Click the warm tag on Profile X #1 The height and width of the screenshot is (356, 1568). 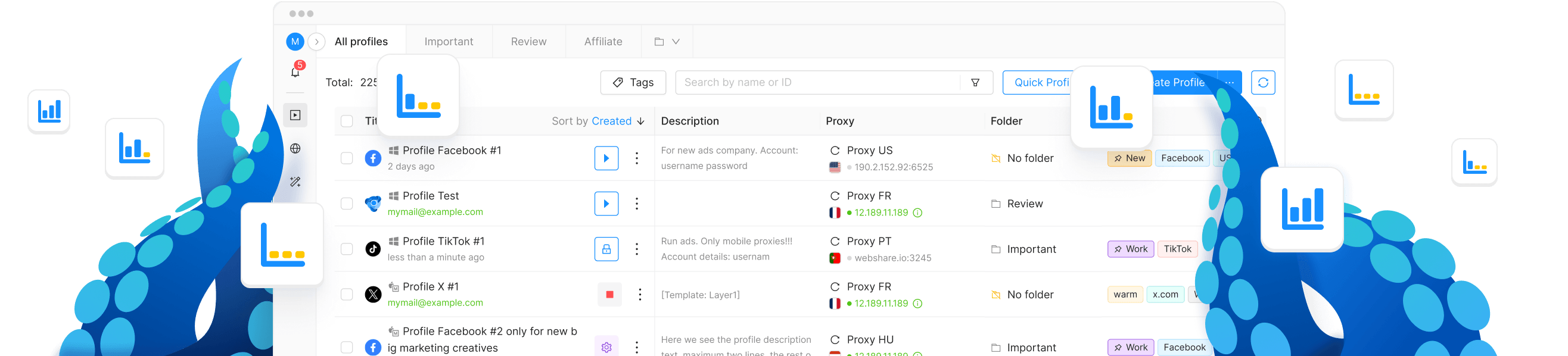click(x=1125, y=295)
